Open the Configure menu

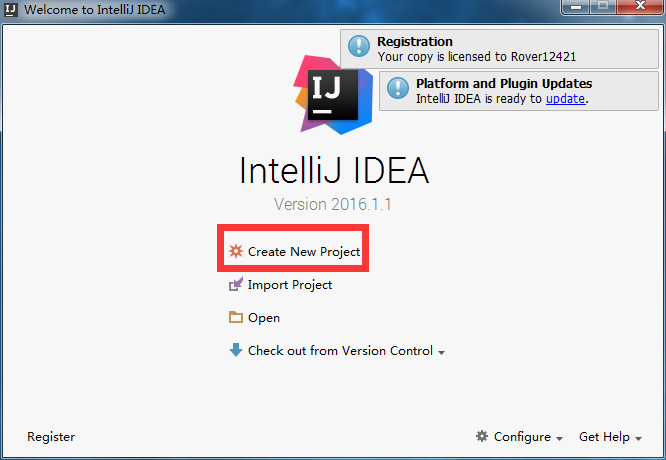click(x=522, y=437)
